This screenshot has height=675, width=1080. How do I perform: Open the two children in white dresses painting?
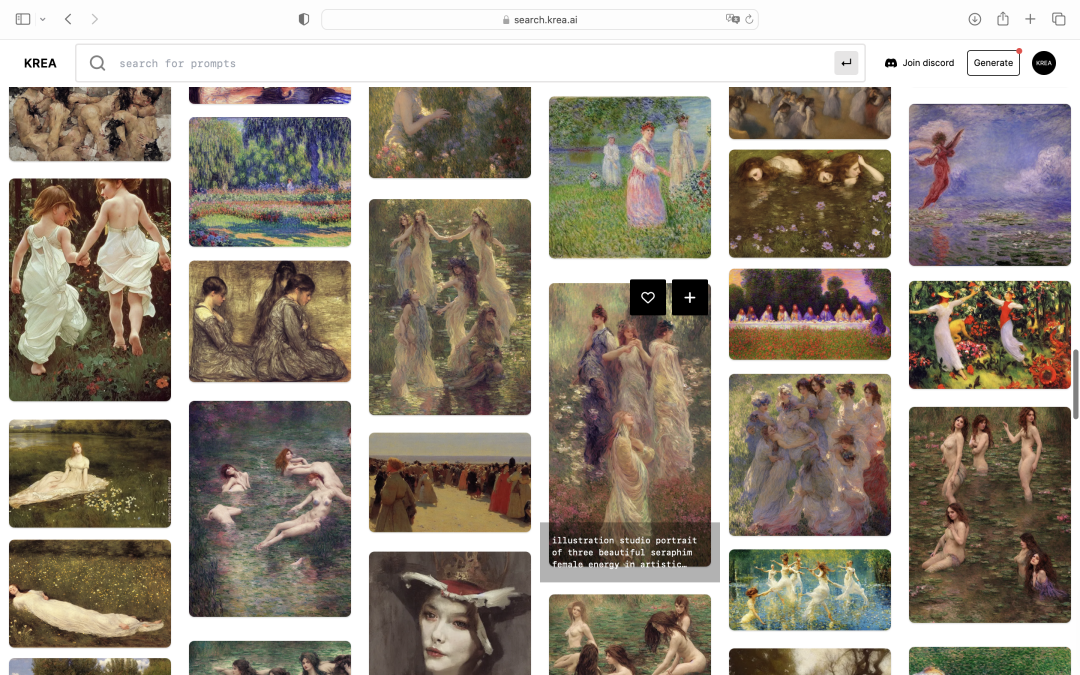point(90,289)
